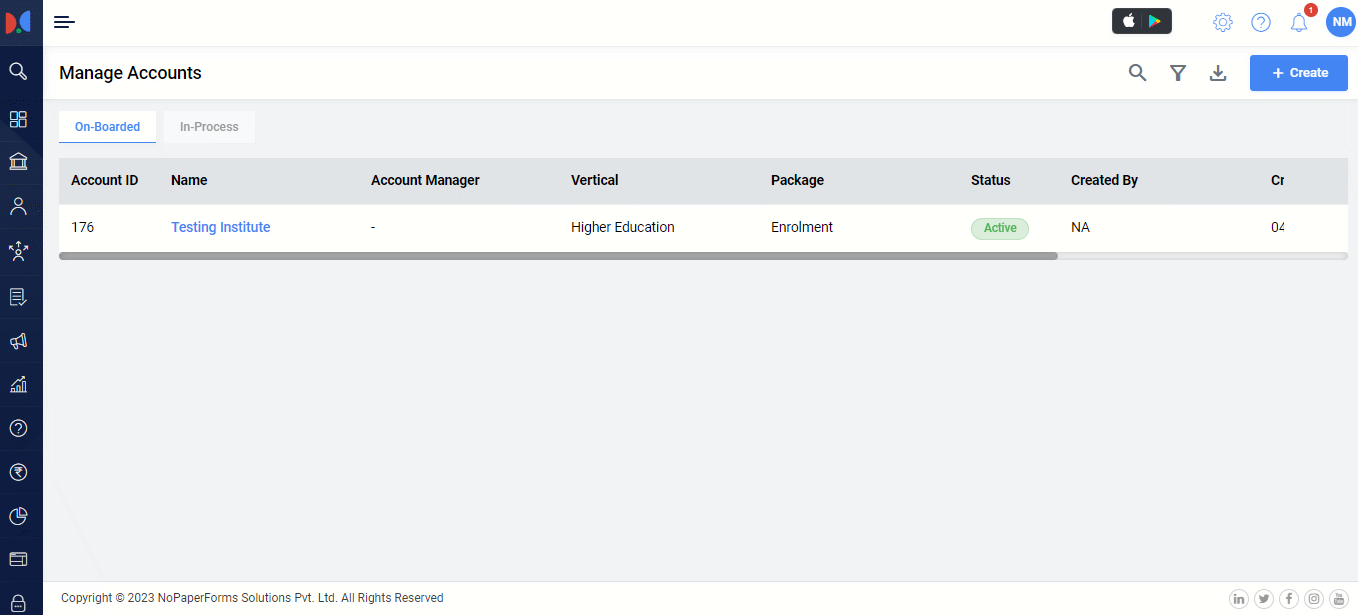Click the Enrolment package cell
Image resolution: width=1358 pixels, height=615 pixels.
(x=802, y=227)
